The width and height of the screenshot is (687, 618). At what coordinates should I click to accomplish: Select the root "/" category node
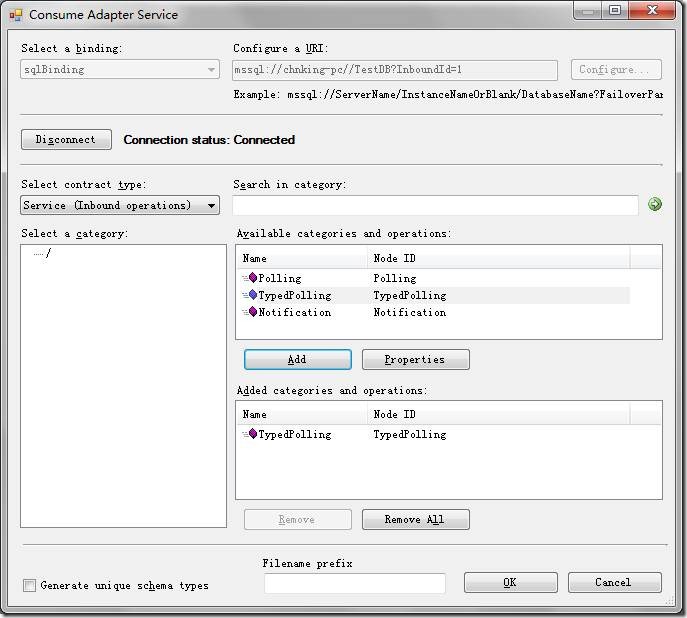point(48,253)
